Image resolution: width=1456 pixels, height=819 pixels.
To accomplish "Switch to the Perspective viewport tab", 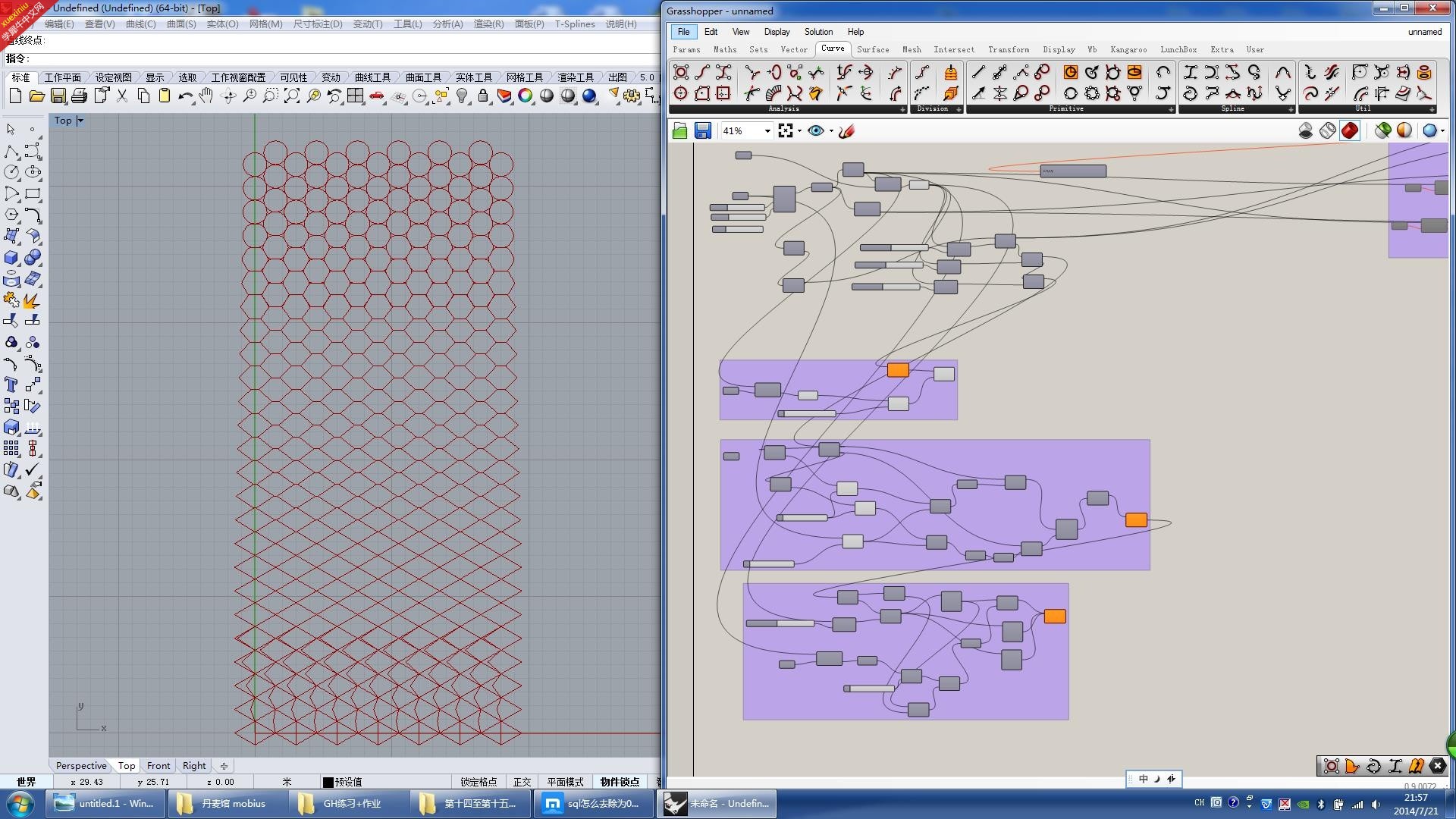I will coord(81,766).
